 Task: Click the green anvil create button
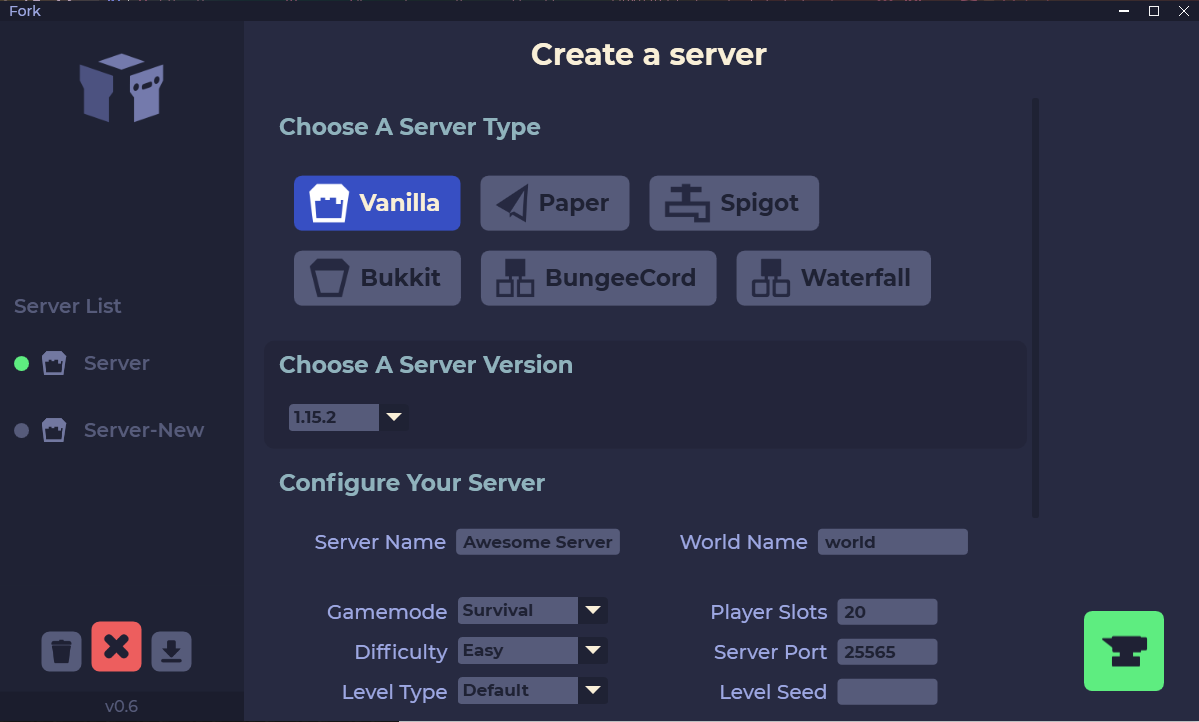tap(1123, 651)
